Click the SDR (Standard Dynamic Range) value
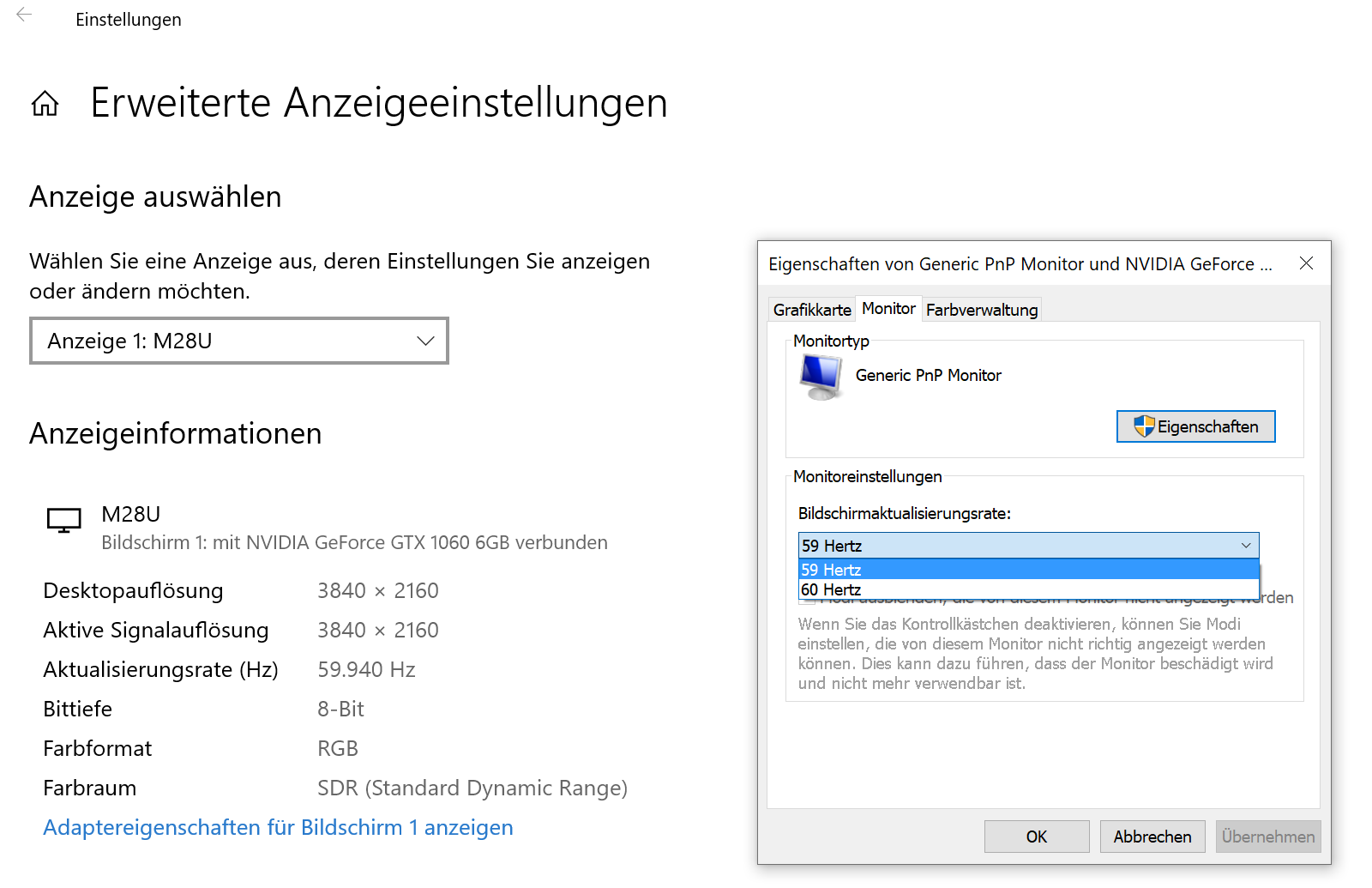The width and height of the screenshot is (1372, 888). (x=472, y=788)
